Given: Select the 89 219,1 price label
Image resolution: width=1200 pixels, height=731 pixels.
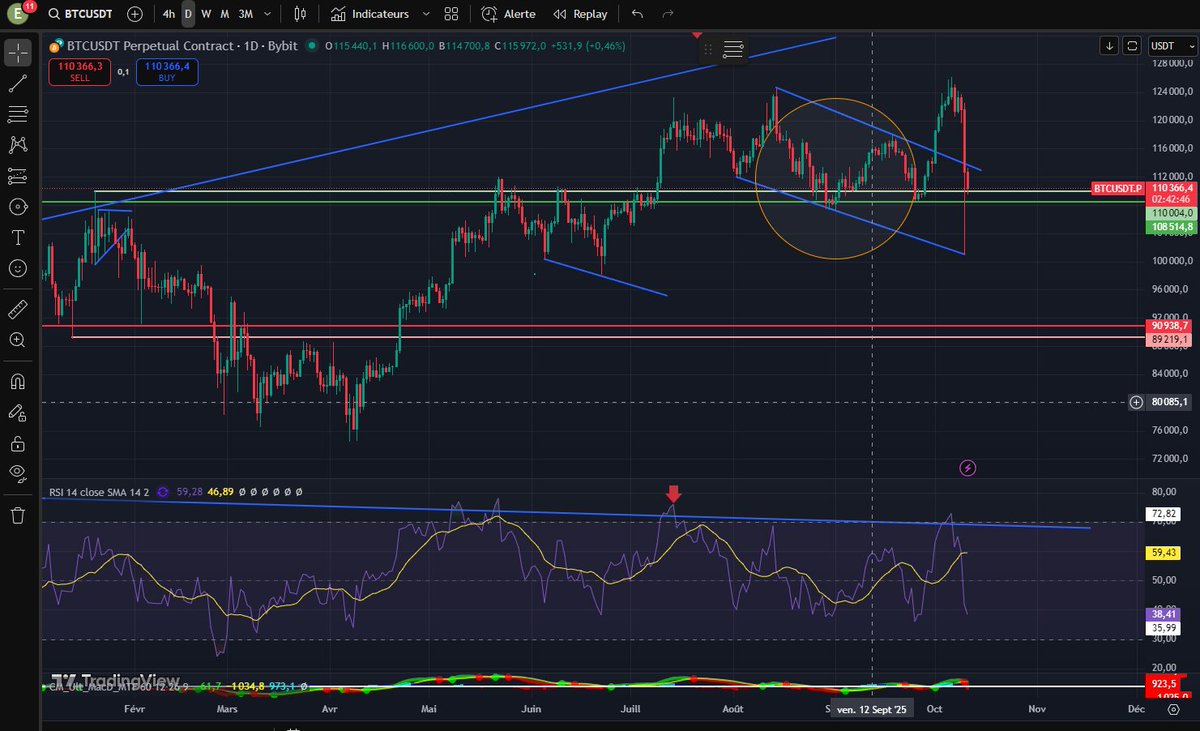Looking at the screenshot, I should [1170, 340].
